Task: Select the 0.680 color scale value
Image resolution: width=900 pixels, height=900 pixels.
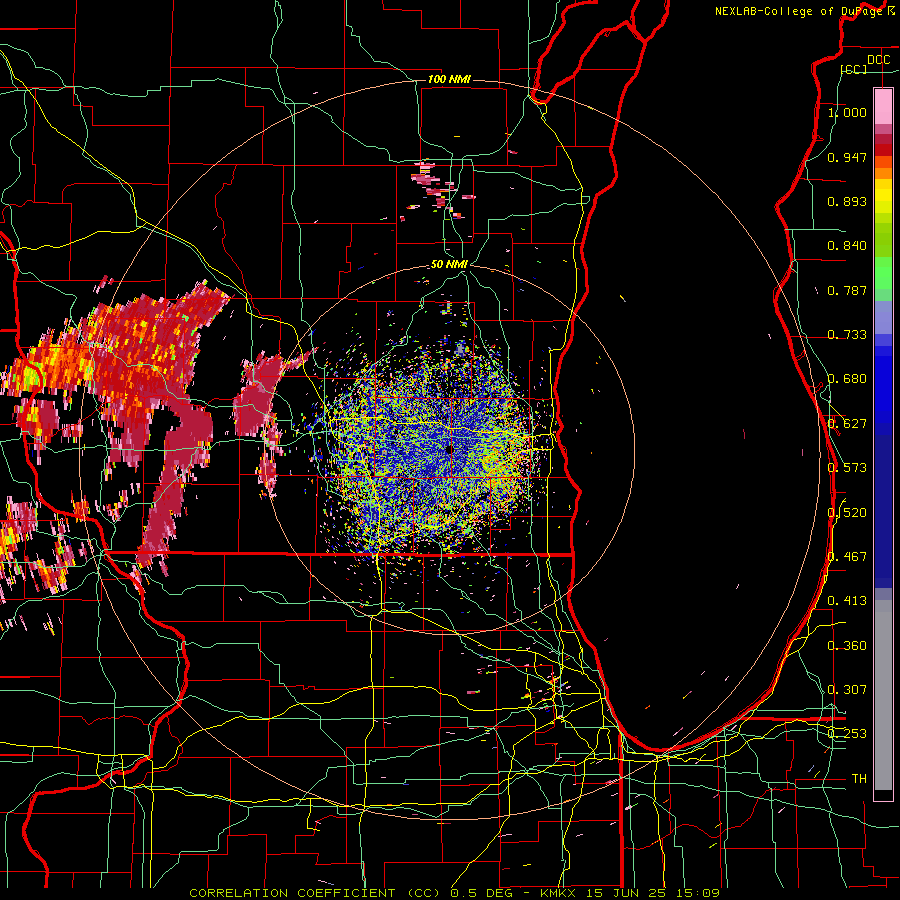Action: point(847,379)
